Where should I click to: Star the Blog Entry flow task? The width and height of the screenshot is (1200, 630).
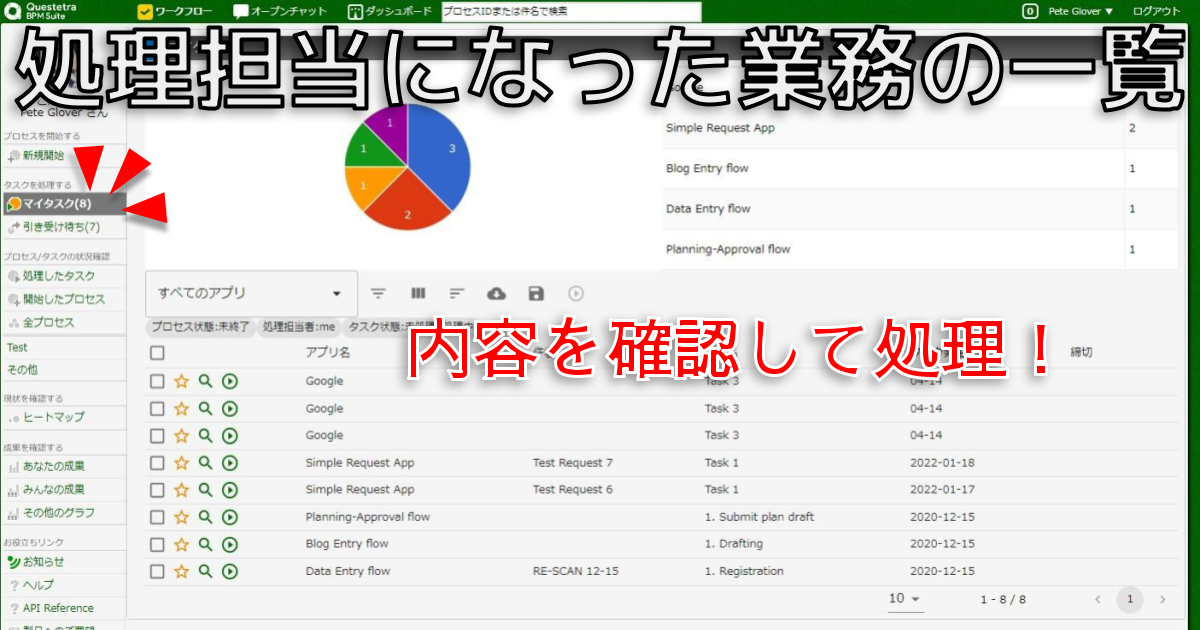pyautogui.click(x=181, y=544)
